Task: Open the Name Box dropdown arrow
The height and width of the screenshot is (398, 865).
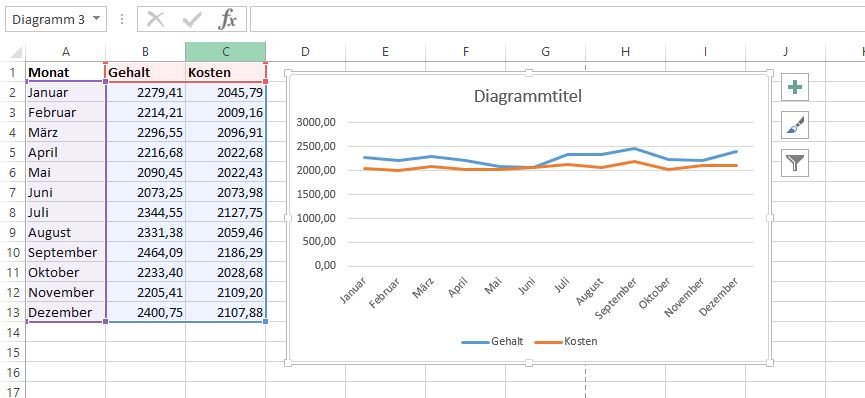Action: coord(97,19)
